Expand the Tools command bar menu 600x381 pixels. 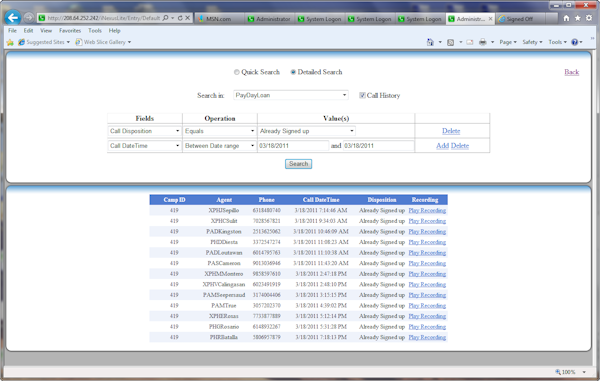click(x=558, y=42)
